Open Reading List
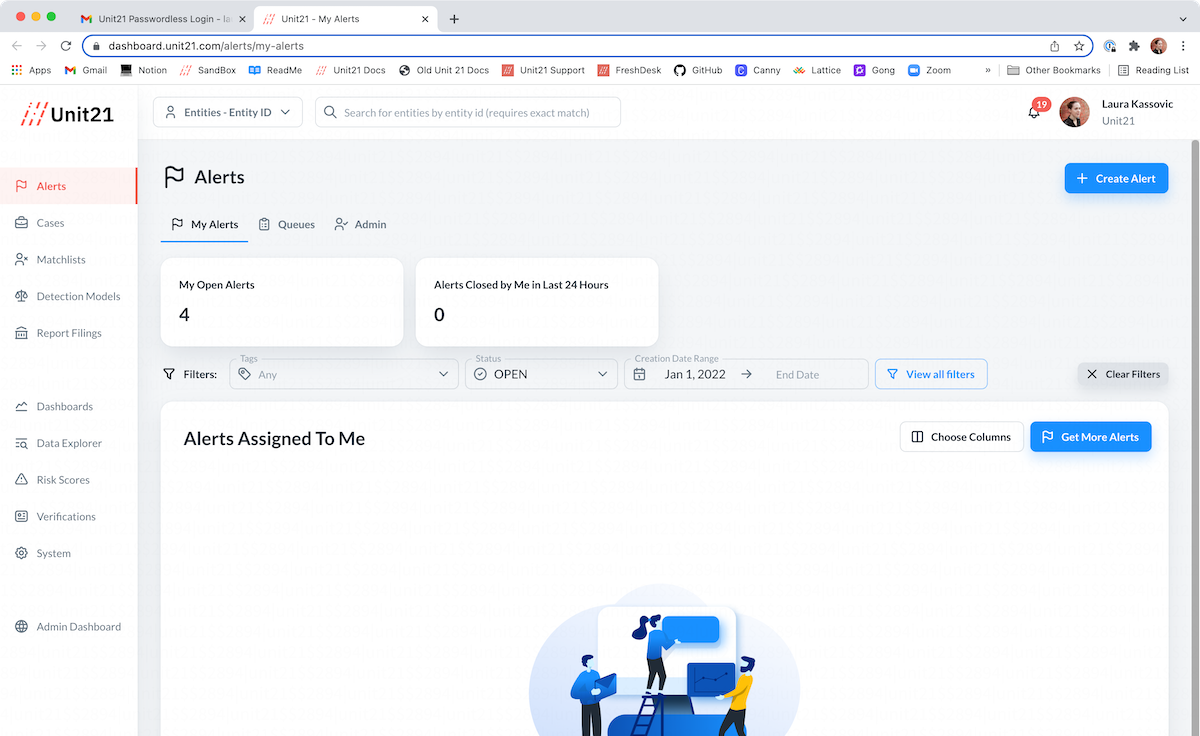 click(1153, 70)
